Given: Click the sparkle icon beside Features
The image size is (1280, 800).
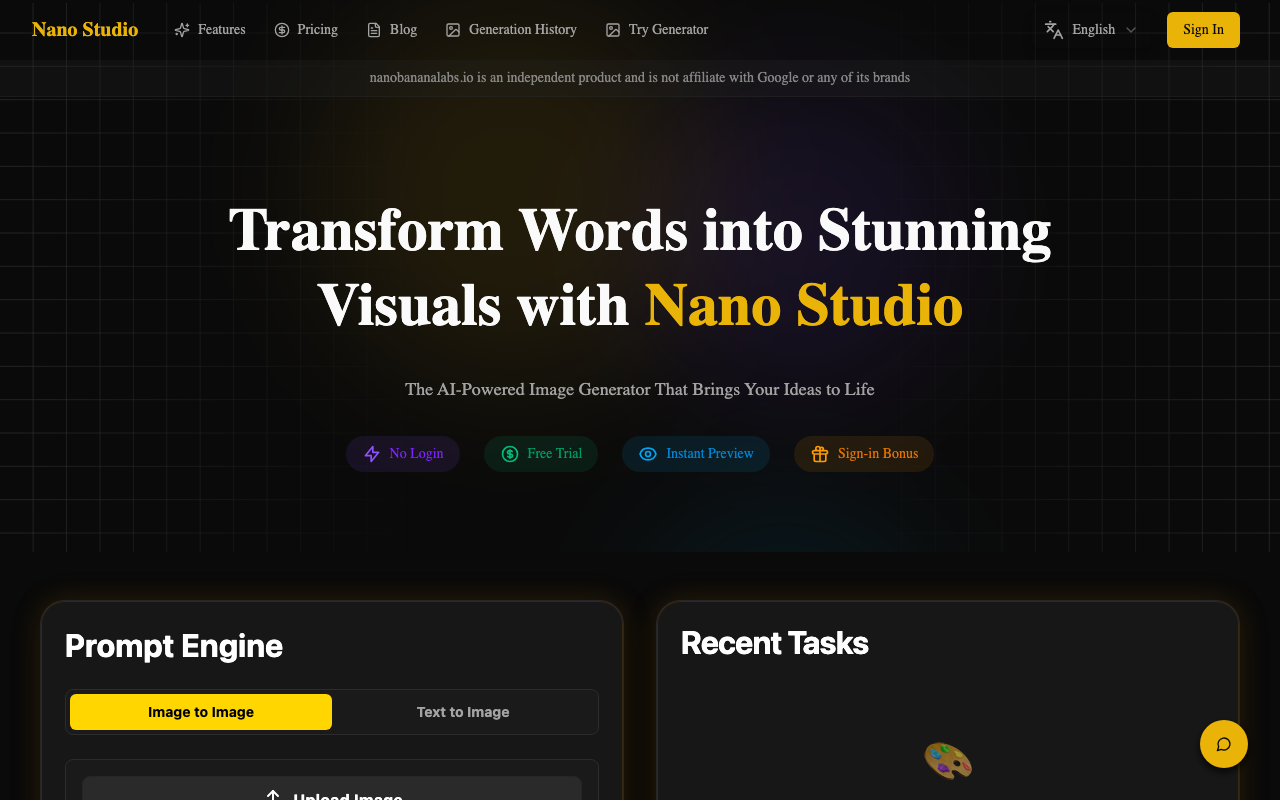Looking at the screenshot, I should click(182, 30).
